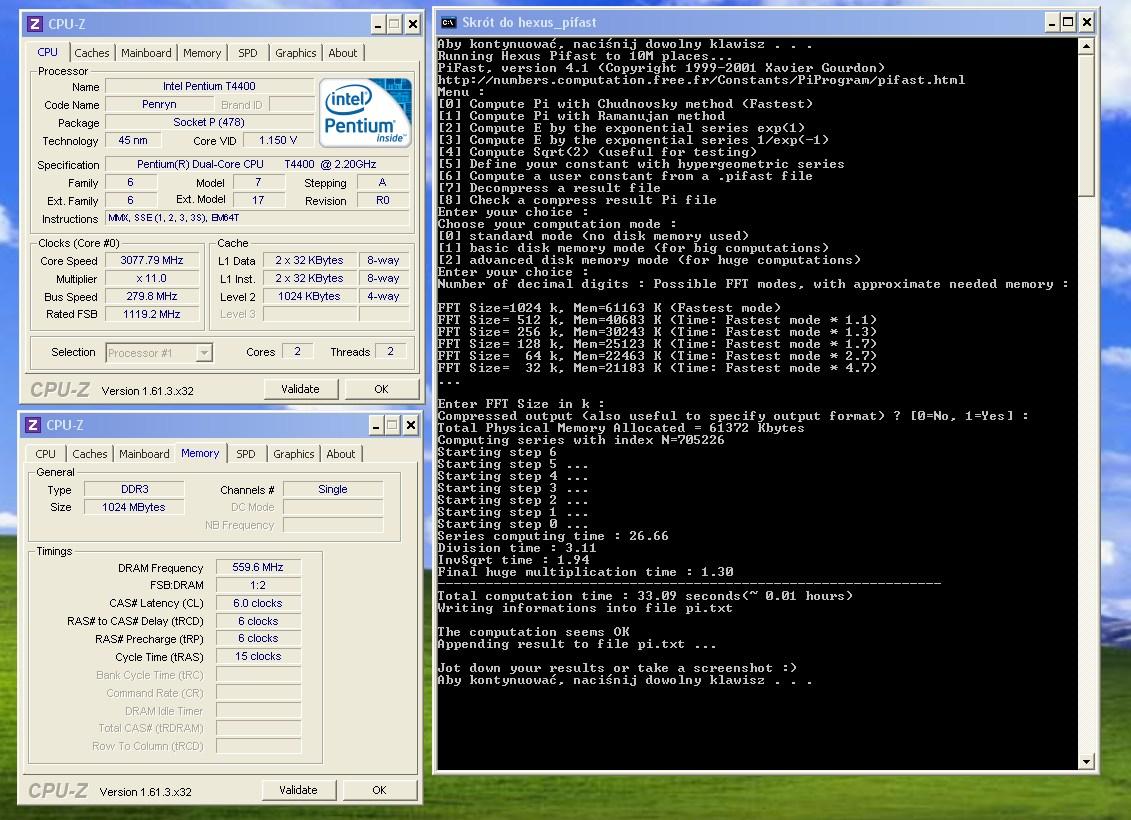
Task: Click the Cycle Time (tRAS) value 15 clocks
Action: (x=258, y=656)
